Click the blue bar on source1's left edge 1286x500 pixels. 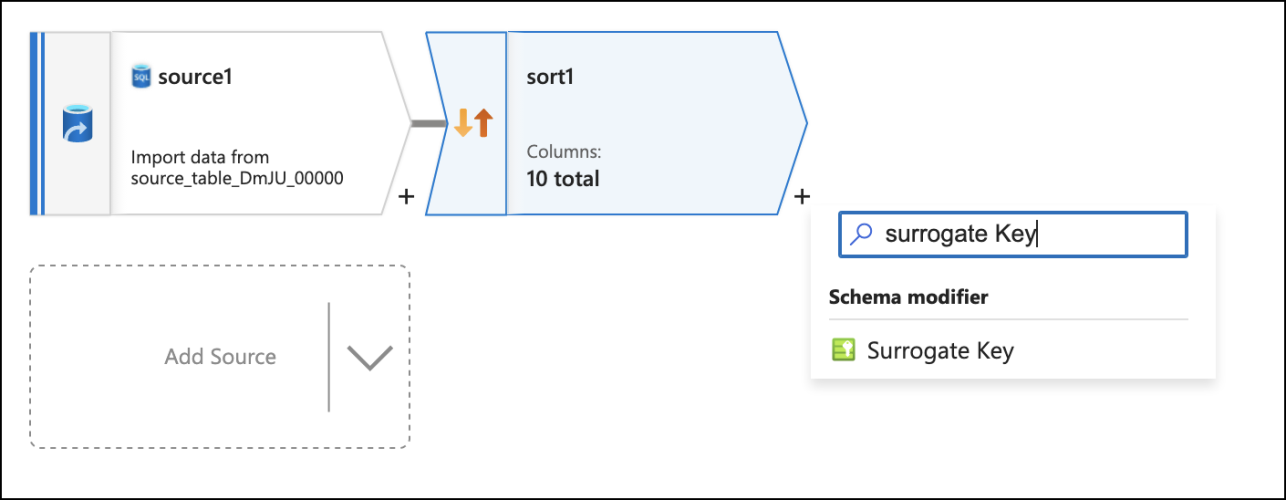[x=34, y=123]
